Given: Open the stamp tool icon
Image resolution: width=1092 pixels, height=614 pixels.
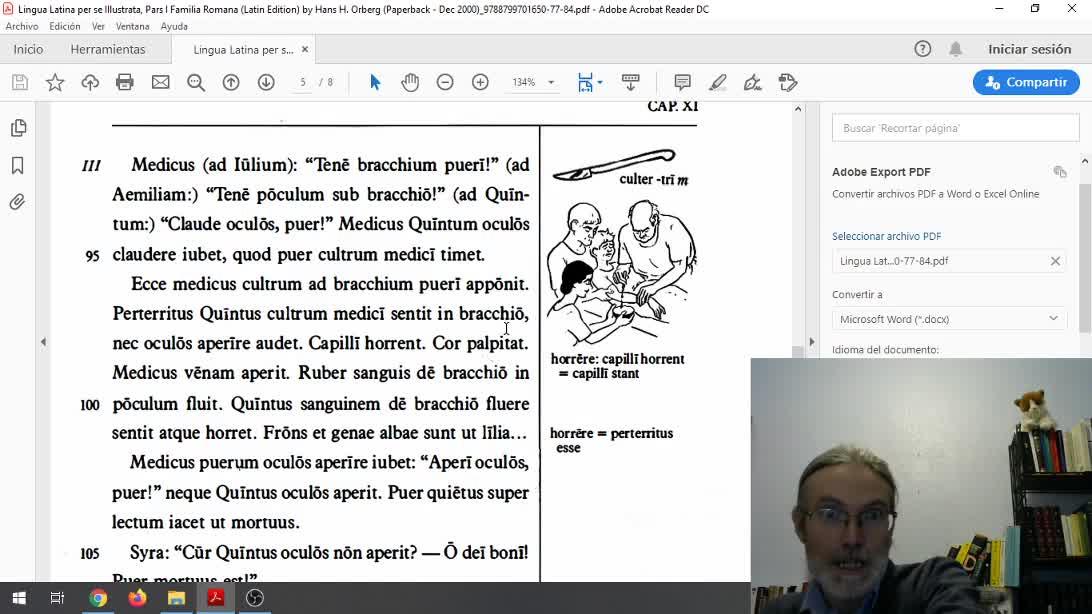Looking at the screenshot, I should pyautogui.click(x=788, y=82).
